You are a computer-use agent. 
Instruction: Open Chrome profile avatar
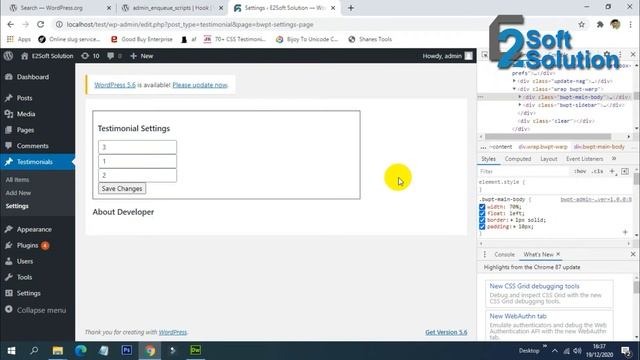[616, 24]
